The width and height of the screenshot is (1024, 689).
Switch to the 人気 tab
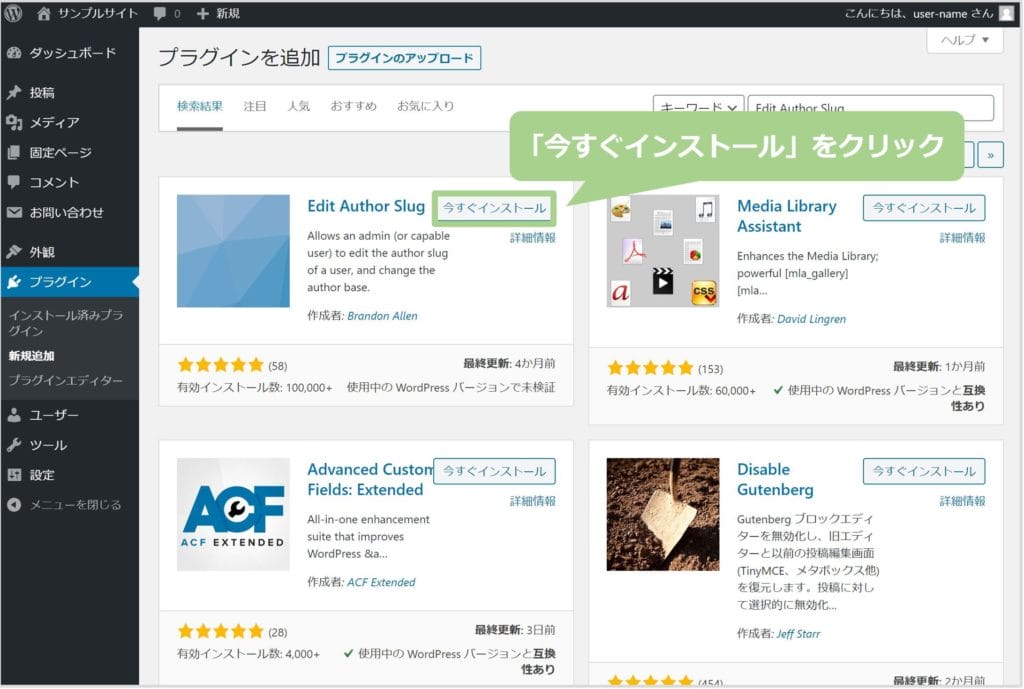[x=298, y=106]
